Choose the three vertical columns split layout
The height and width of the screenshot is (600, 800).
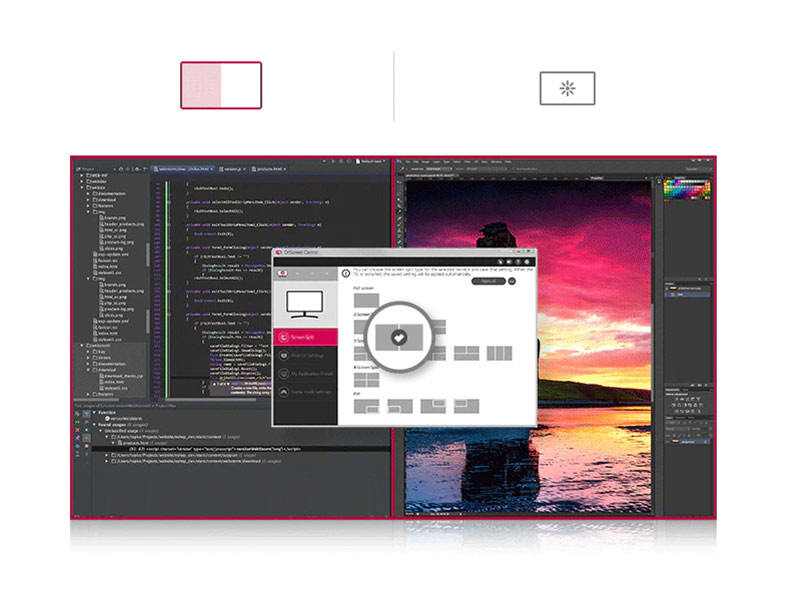click(x=499, y=353)
